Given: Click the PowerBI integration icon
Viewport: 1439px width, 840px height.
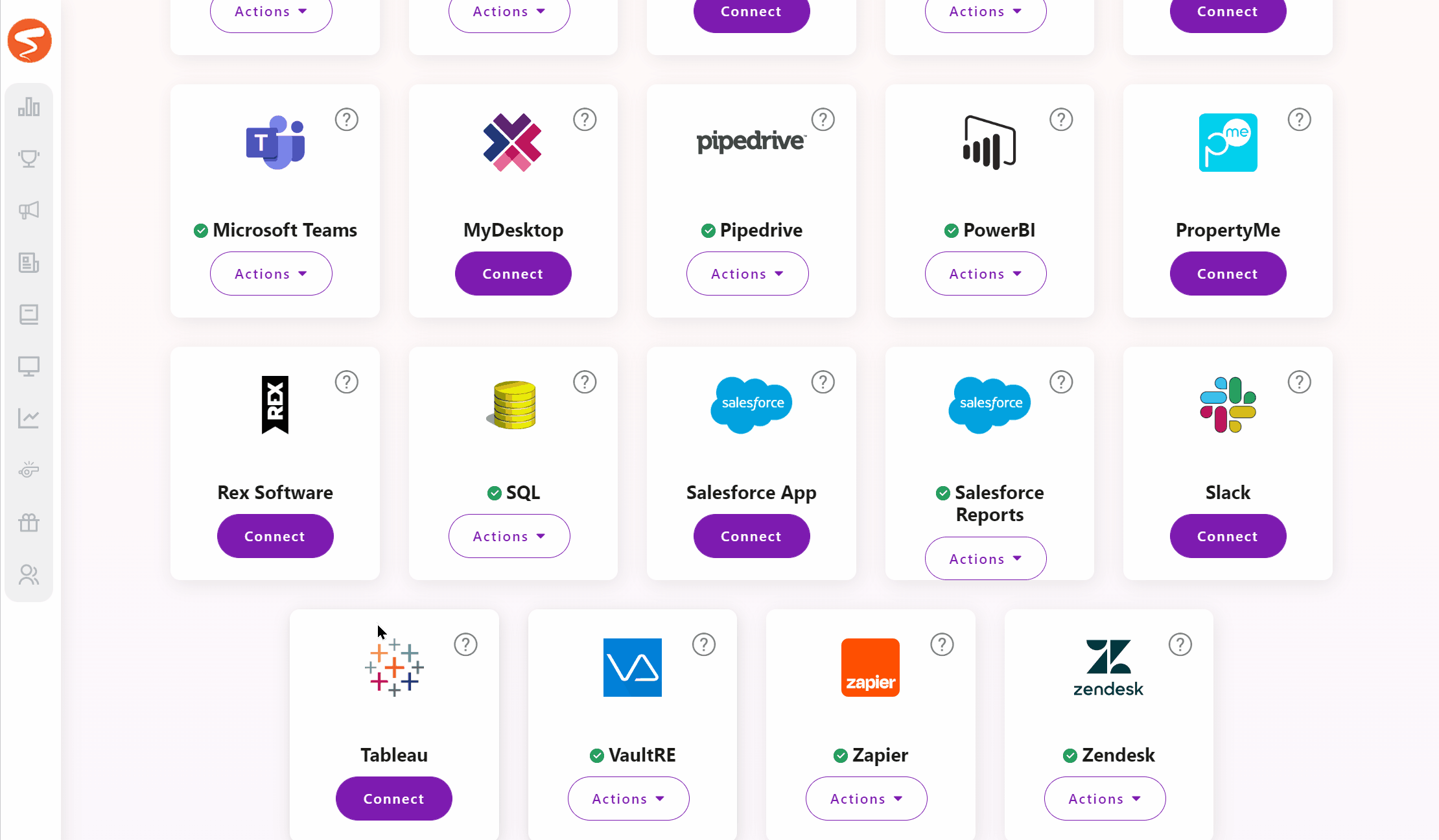Looking at the screenshot, I should (x=989, y=142).
